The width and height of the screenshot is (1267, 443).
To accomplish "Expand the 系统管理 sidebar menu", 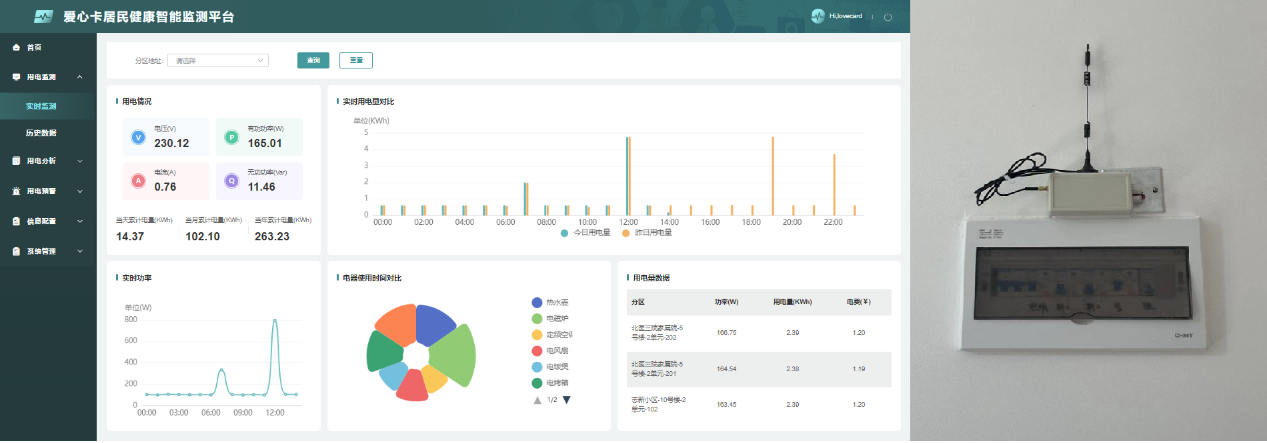I will [48, 251].
